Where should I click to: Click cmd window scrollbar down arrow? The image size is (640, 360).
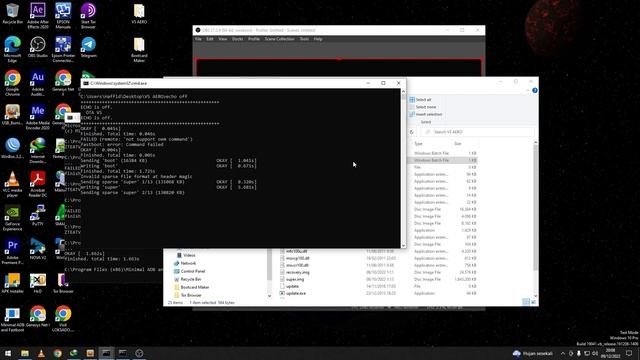point(403,245)
